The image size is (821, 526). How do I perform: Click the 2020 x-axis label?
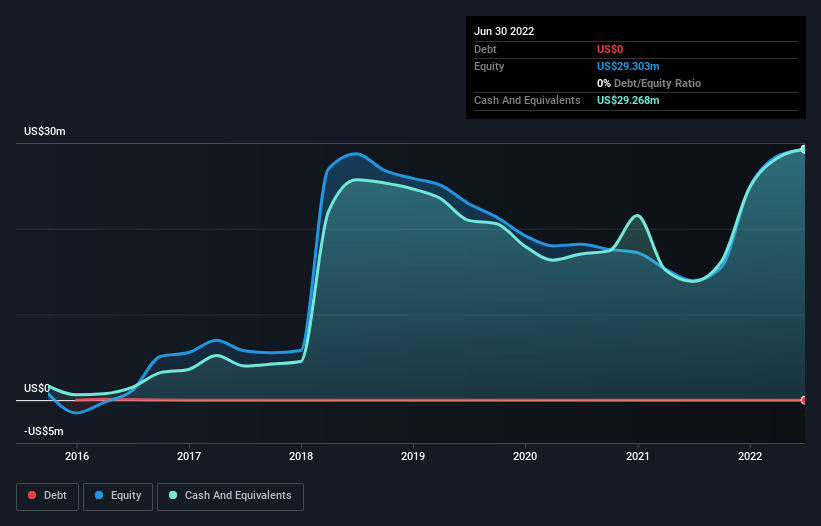(525, 456)
